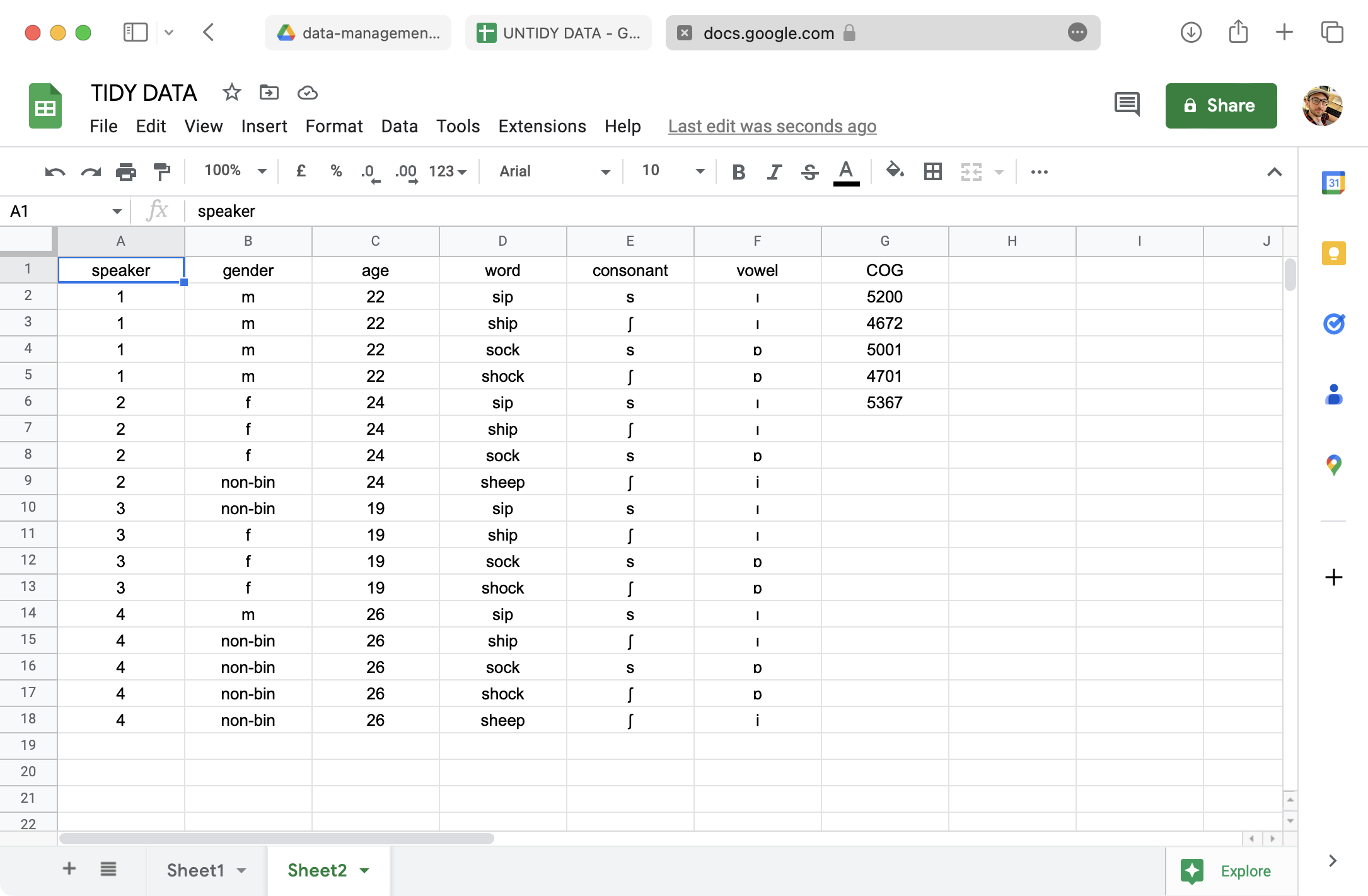
Task: Switch to the Sheet1 tab
Action: click(x=195, y=870)
